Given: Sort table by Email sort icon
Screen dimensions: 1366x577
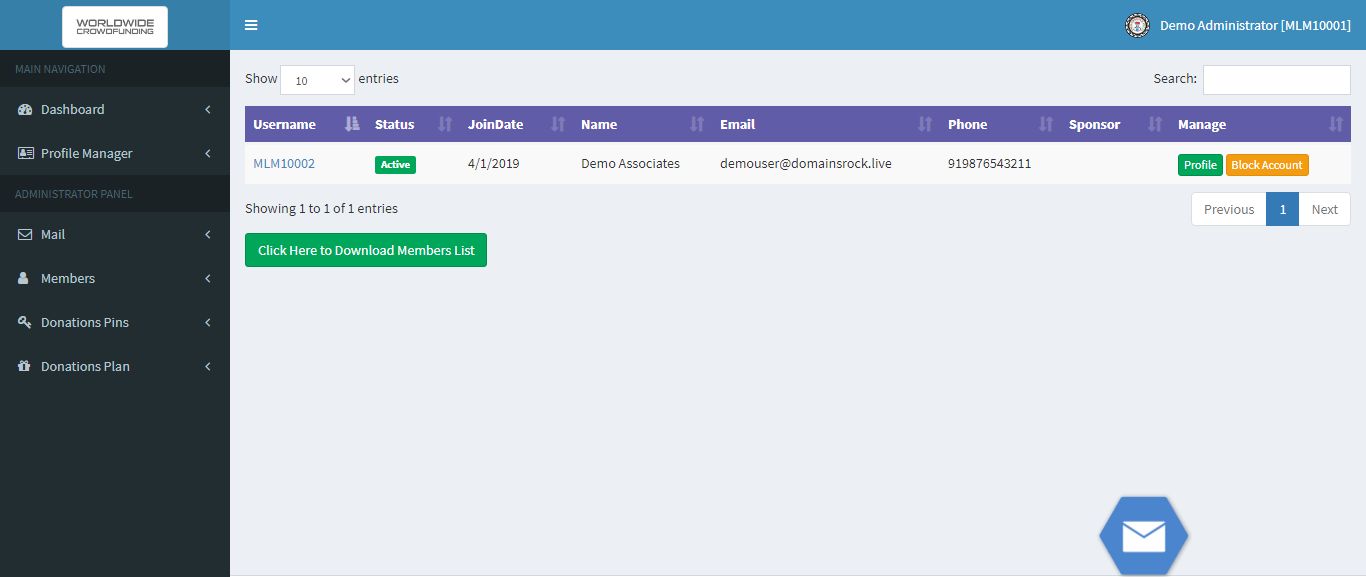Looking at the screenshot, I should pyautogui.click(x=925, y=124).
